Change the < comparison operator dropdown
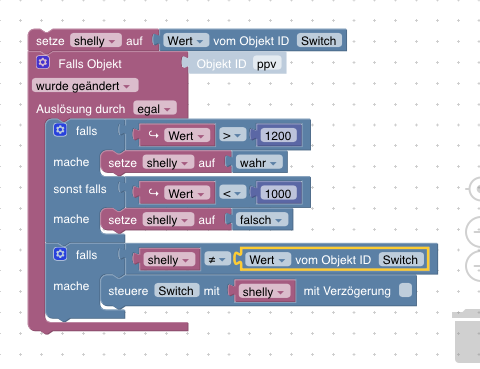Viewport: 480px width, 369px height. pyautogui.click(x=232, y=193)
